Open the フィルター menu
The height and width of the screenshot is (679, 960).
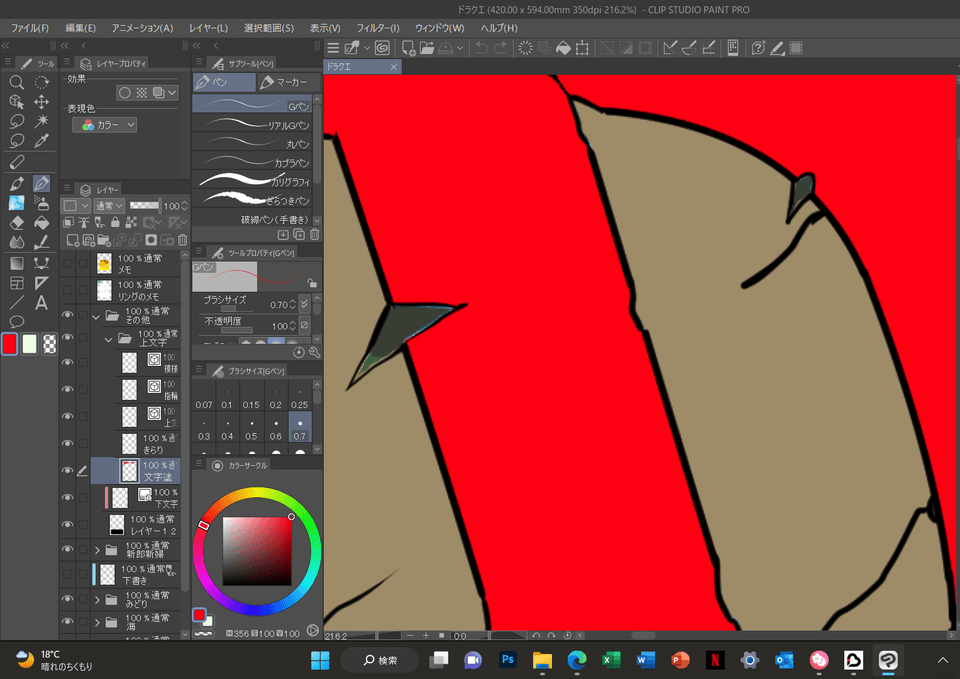tap(378, 28)
